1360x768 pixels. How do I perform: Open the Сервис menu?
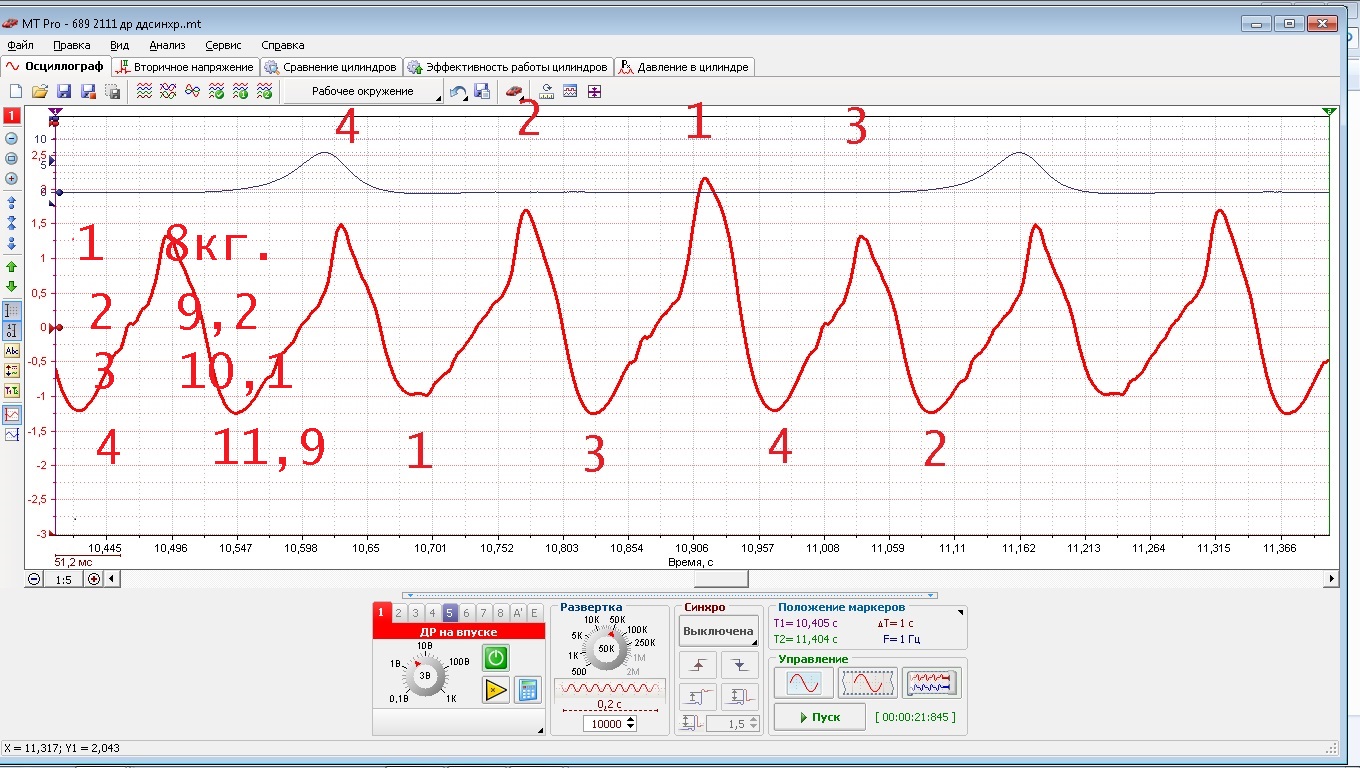pyautogui.click(x=223, y=45)
